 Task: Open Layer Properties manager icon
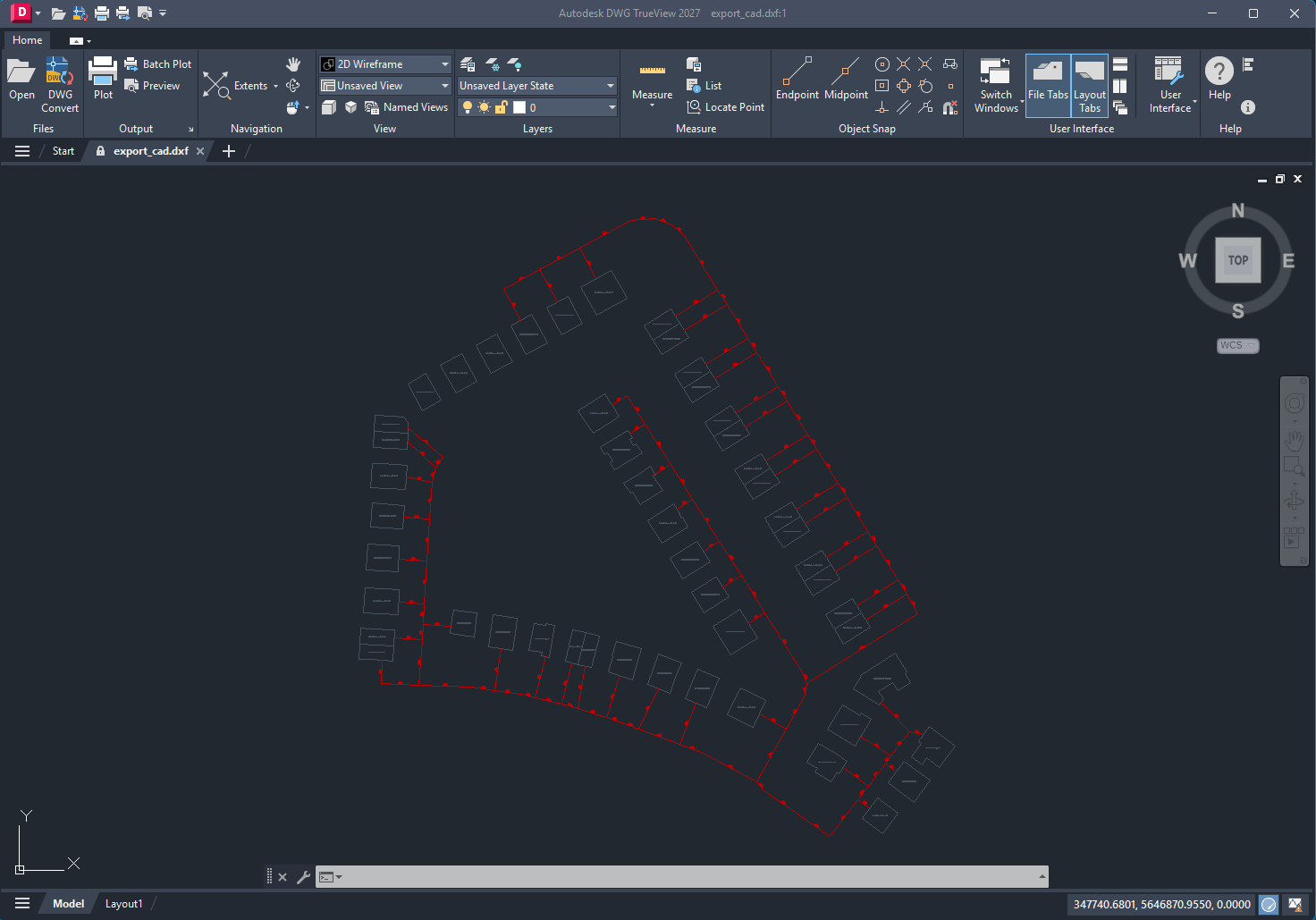[467, 64]
